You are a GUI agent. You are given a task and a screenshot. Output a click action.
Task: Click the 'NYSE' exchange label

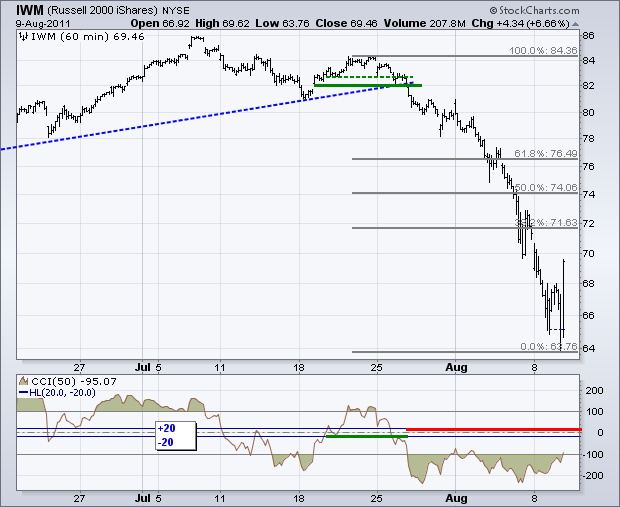click(176, 11)
